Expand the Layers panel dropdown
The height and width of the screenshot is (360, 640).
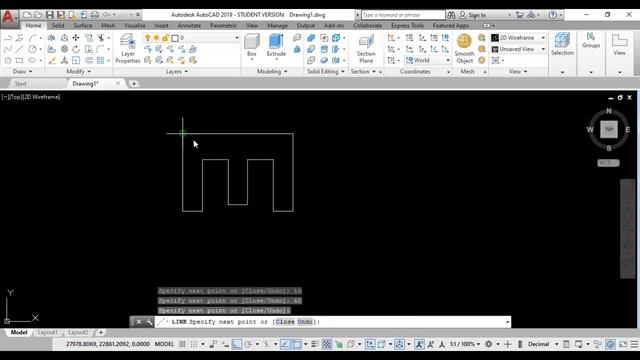pos(177,71)
